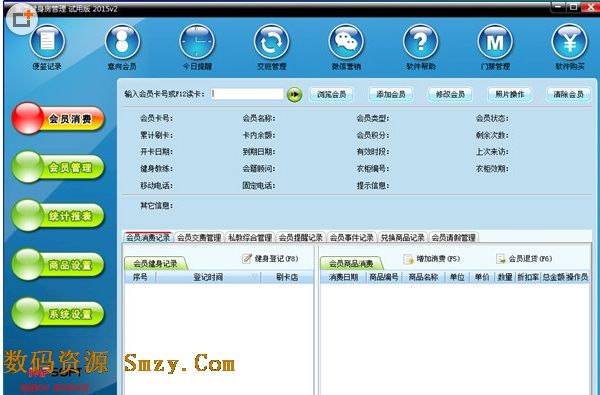600x395 pixels.
Task: Click the 到期日期 field label
Action: [x=259, y=152]
